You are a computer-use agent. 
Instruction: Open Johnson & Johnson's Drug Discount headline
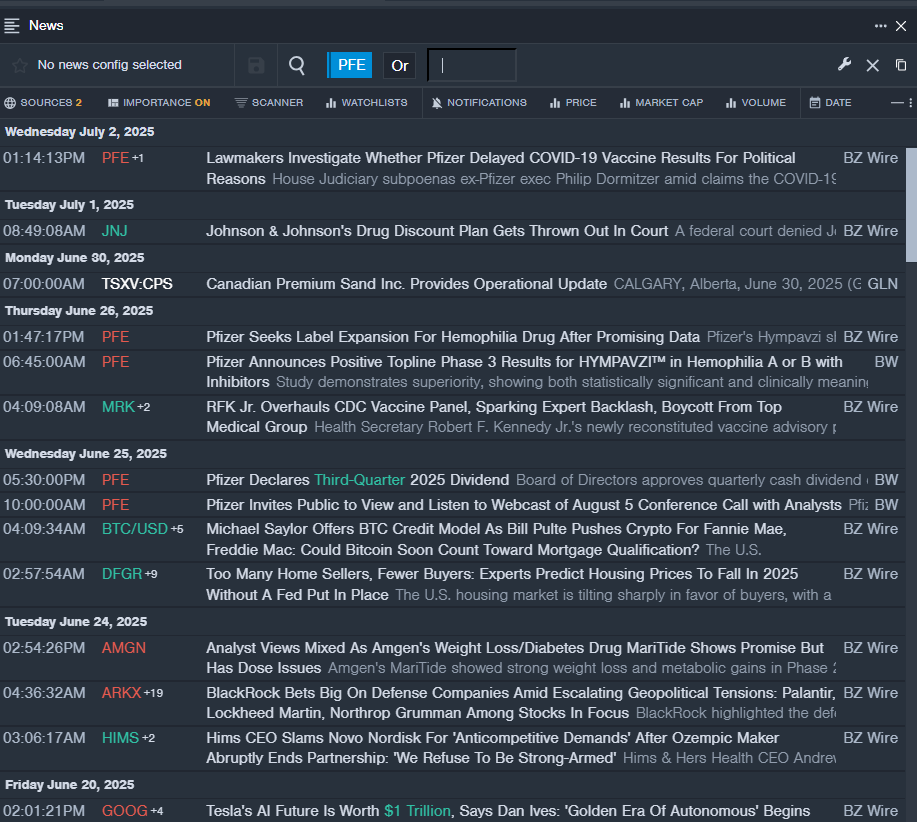click(x=437, y=231)
